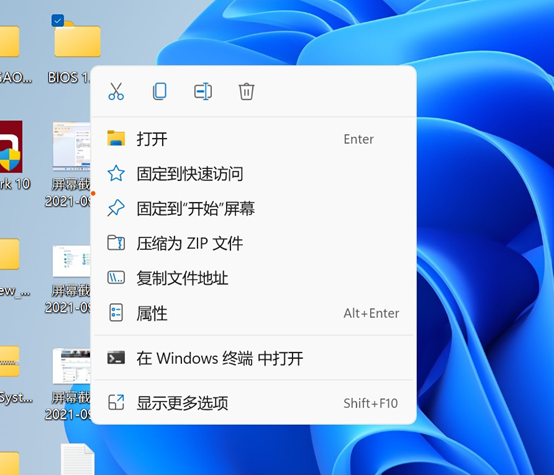Screen dimensions: 554x475
Task: Click the Rename icon in context menu
Action: click(203, 92)
